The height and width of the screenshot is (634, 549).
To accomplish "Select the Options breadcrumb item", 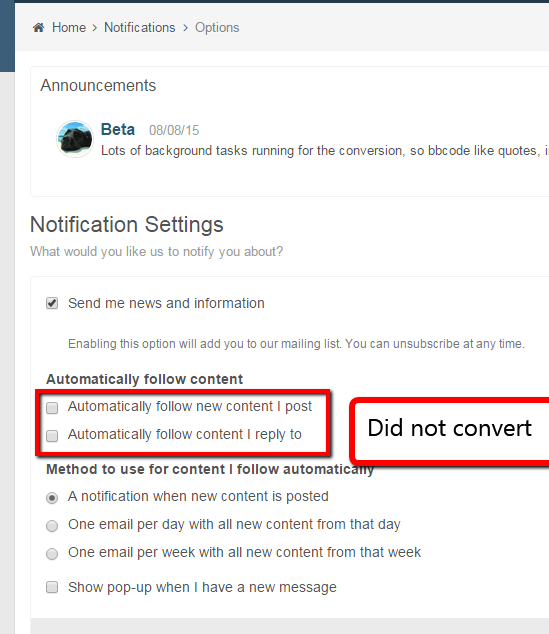I will coord(217,27).
